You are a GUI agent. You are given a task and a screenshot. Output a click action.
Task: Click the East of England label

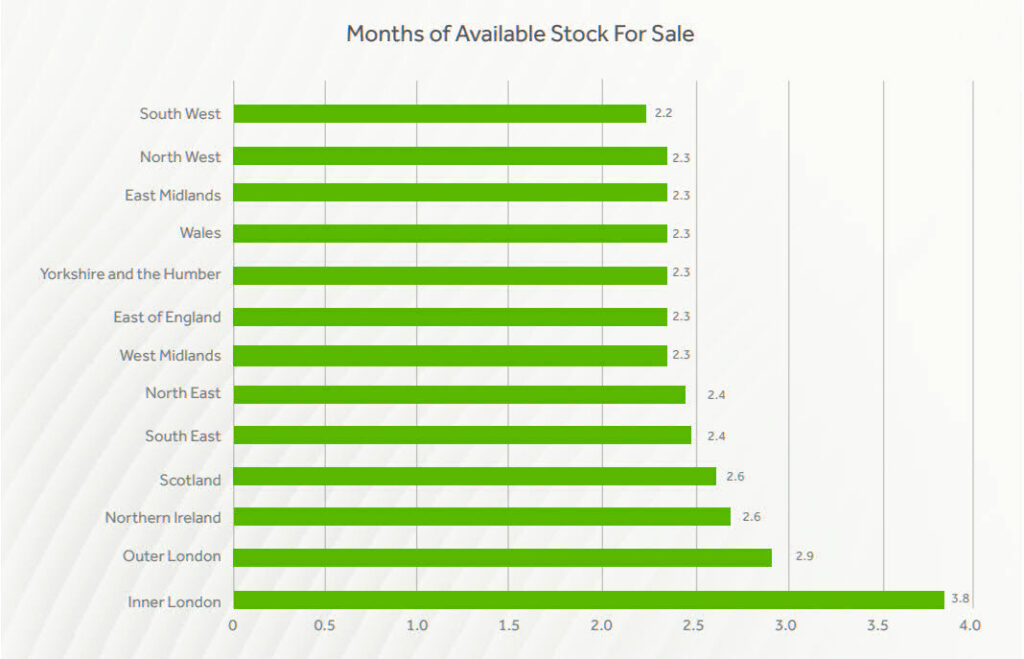[167, 317]
